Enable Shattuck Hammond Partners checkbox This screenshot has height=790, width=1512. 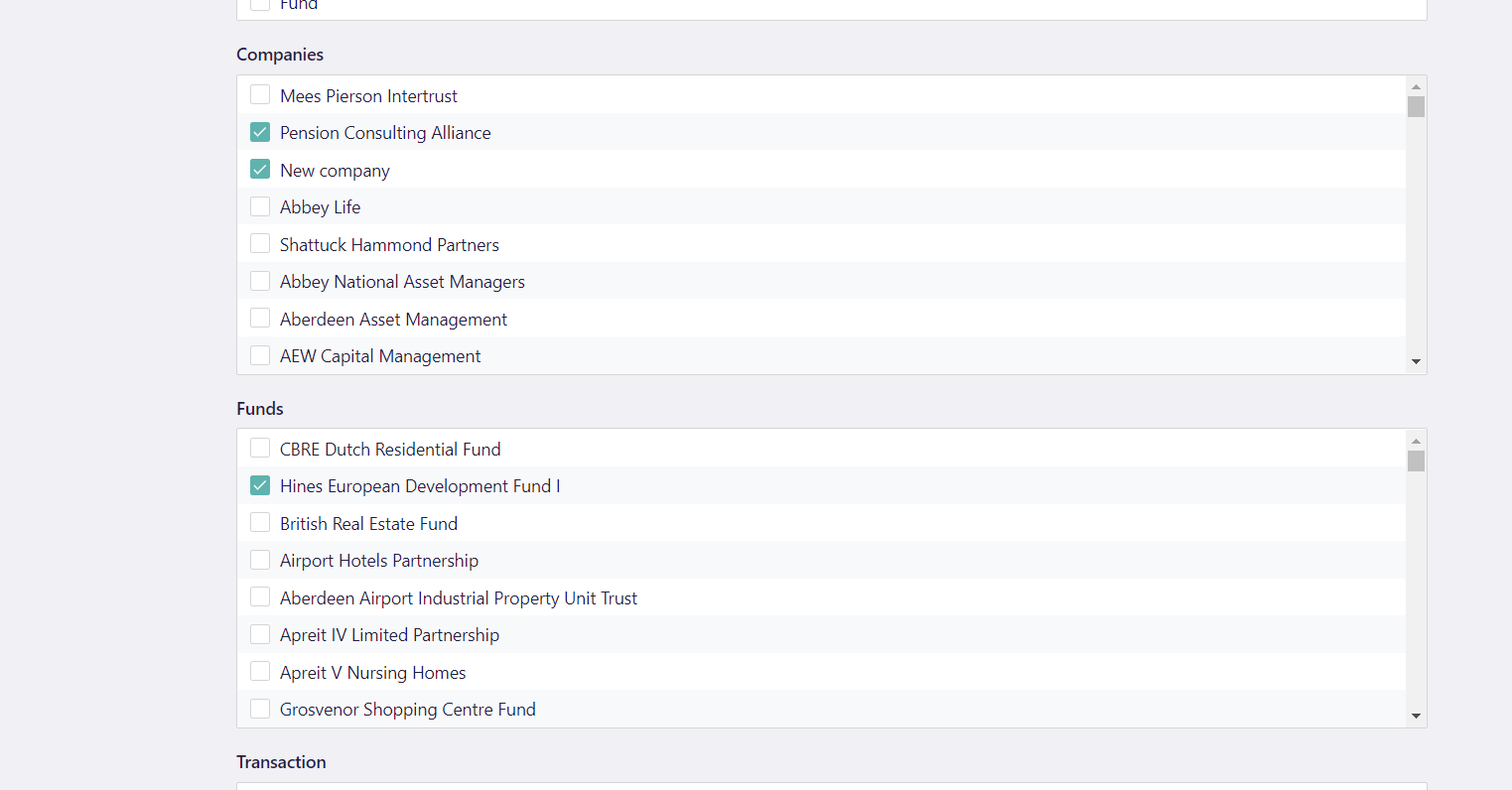[x=259, y=243]
